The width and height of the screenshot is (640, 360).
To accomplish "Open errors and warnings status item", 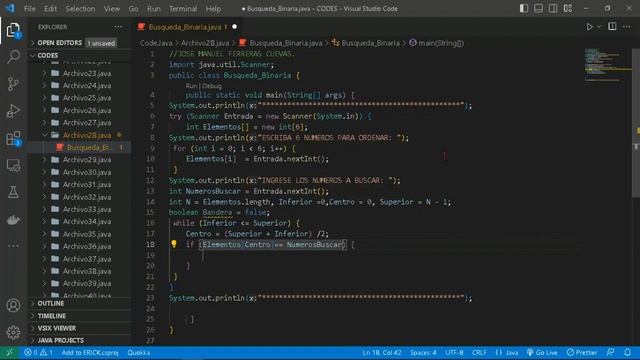I will pos(38,352).
